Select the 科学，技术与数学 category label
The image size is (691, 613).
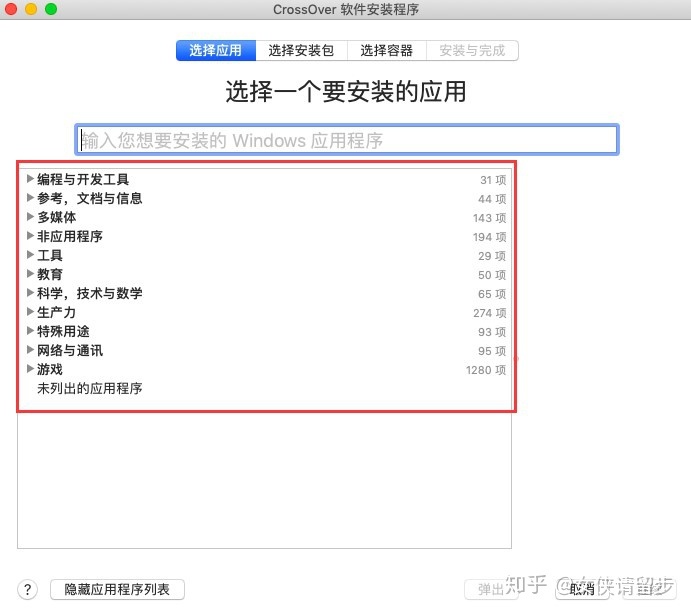click(89, 293)
